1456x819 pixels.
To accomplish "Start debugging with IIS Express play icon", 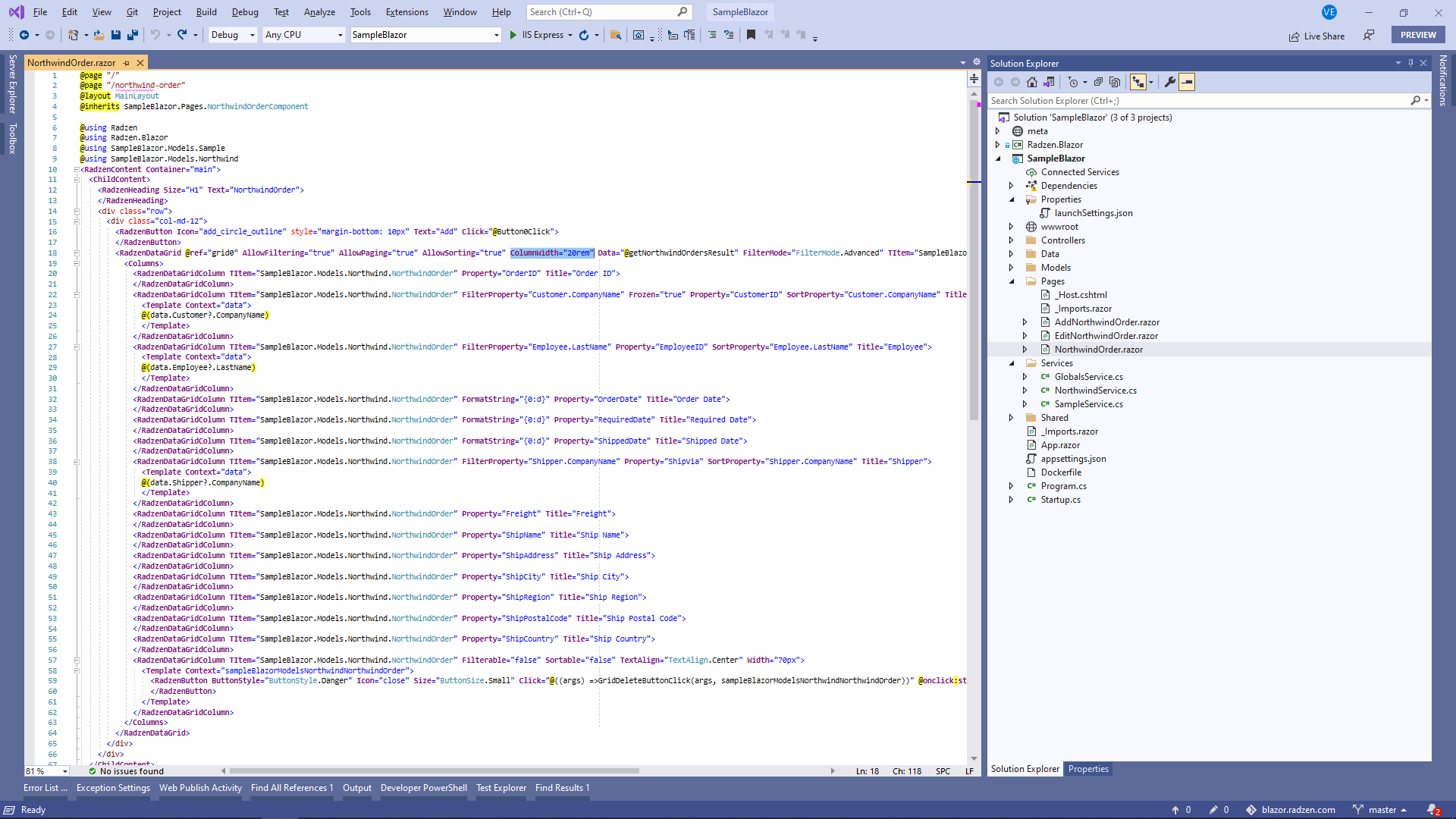I will pyautogui.click(x=513, y=35).
